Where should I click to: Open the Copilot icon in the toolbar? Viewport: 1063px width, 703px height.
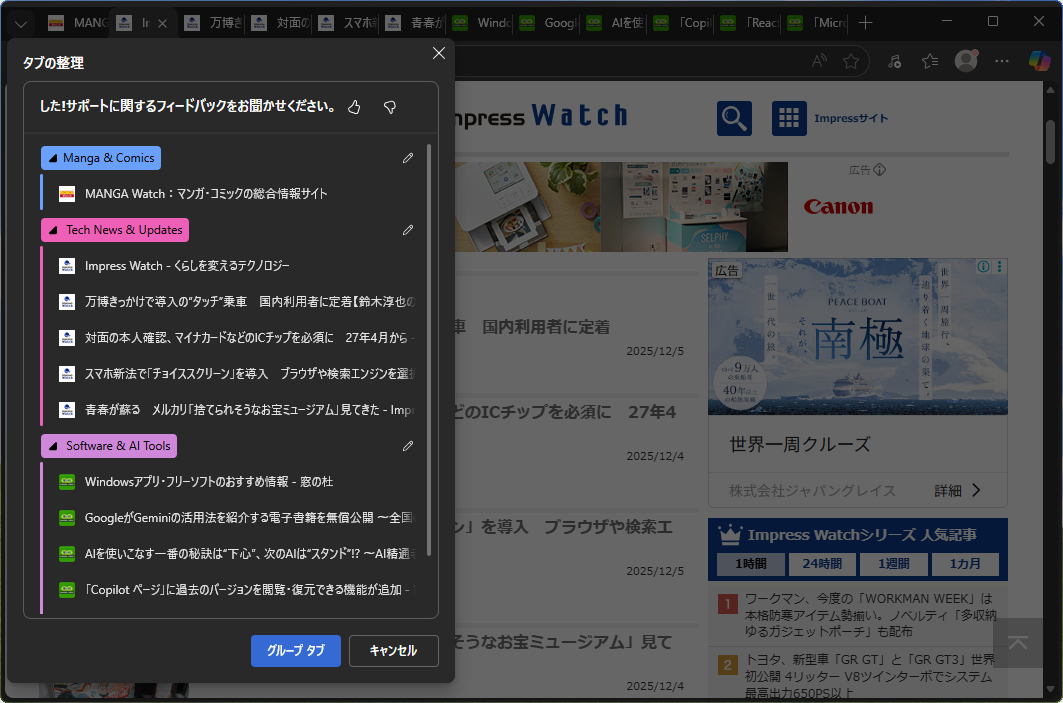coord(1038,61)
